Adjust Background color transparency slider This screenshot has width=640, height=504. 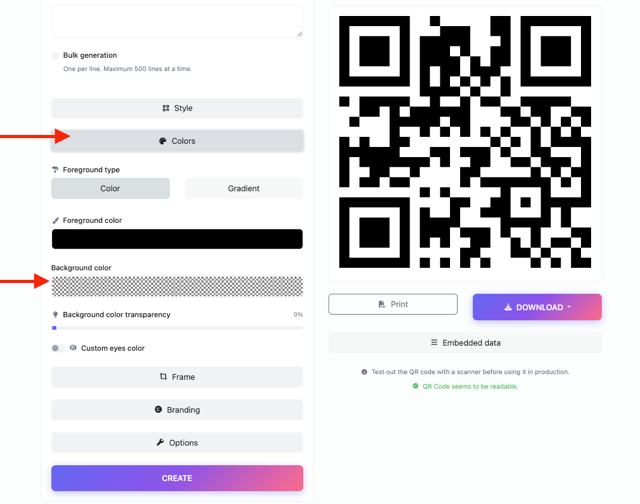pyautogui.click(x=55, y=327)
